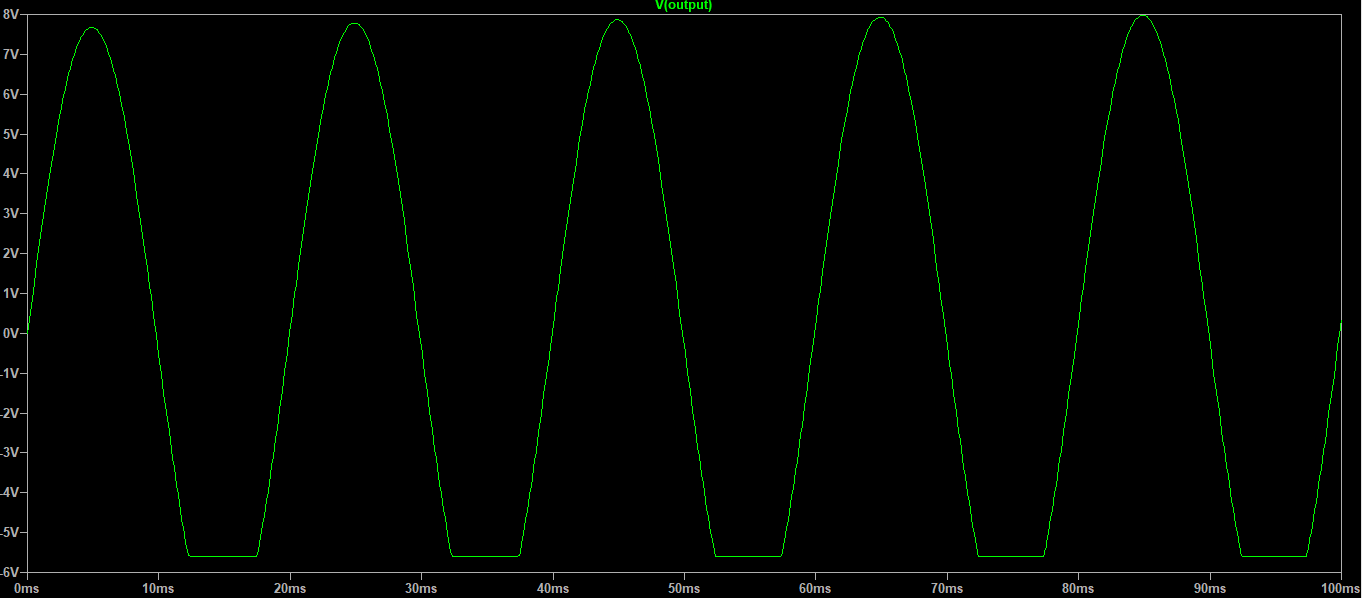Select the 5V vertical axis label
The image size is (1363, 598).
click(11, 134)
